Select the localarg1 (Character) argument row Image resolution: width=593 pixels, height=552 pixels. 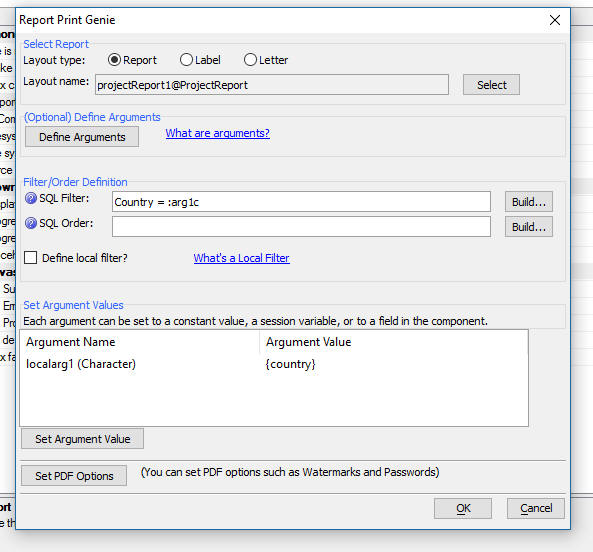[274, 364]
